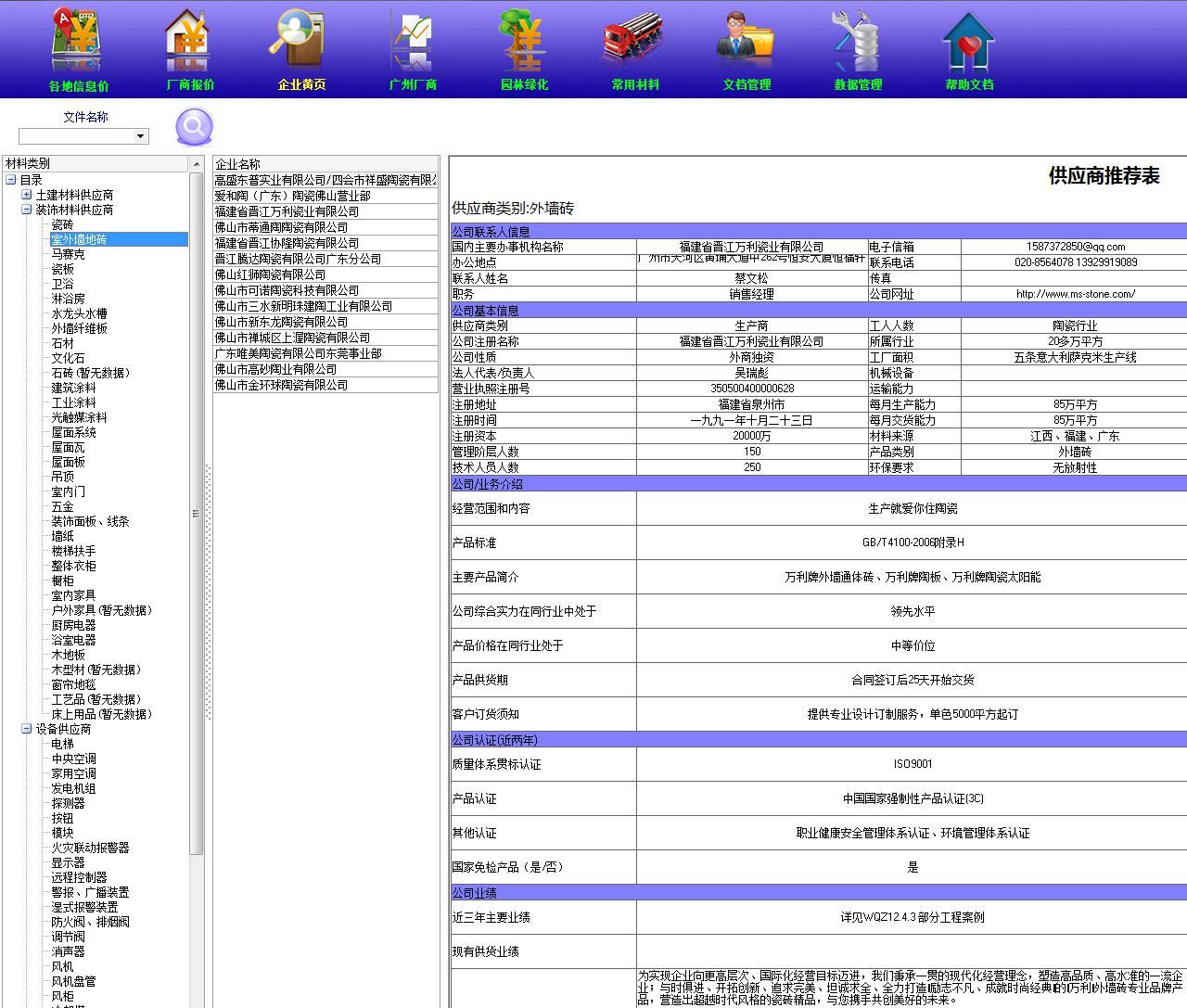The width and height of the screenshot is (1187, 1008).
Task: Click the material tree vertical scrollbar
Action: tap(196, 513)
